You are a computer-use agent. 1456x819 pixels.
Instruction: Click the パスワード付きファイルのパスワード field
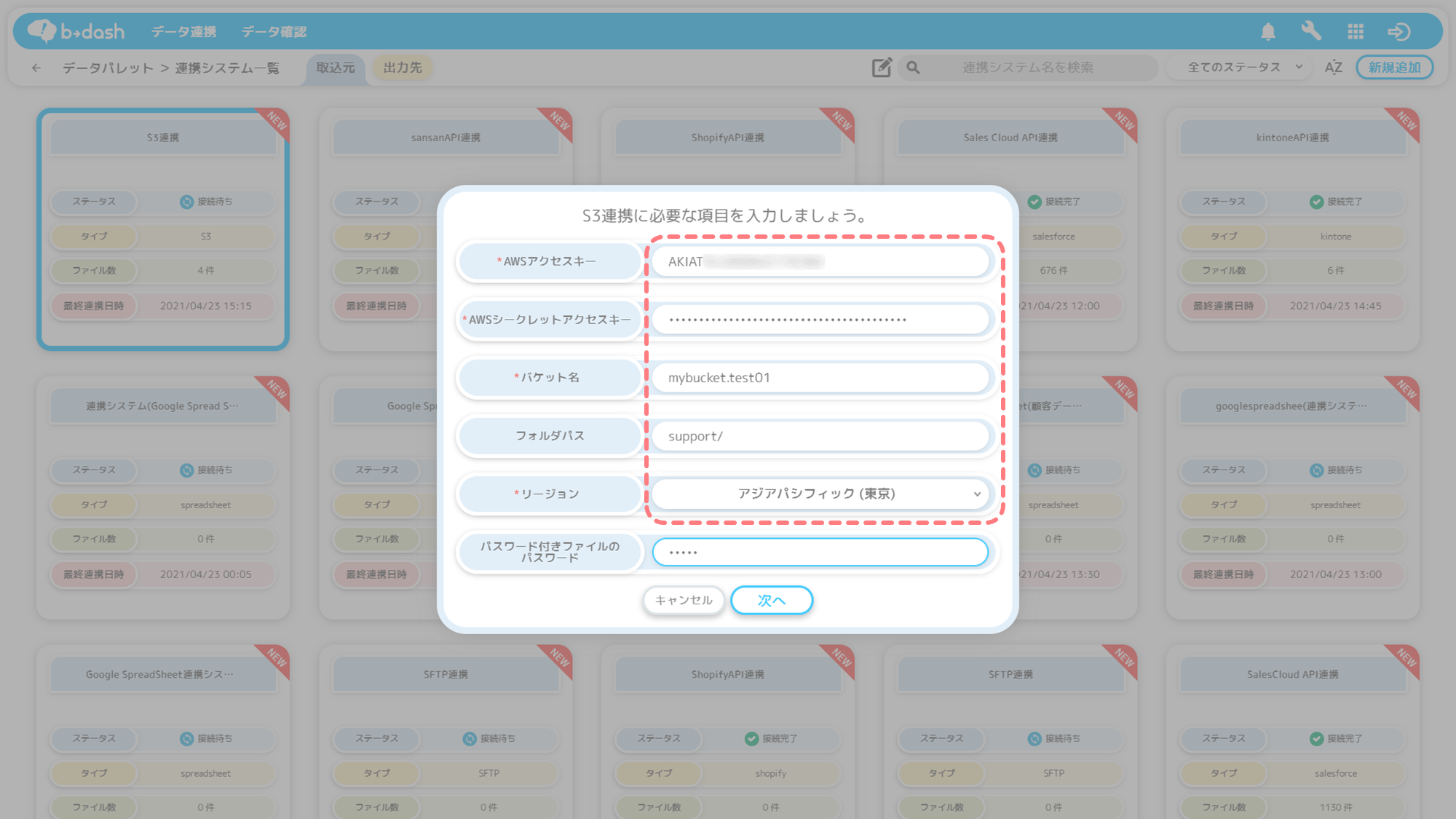(x=820, y=552)
